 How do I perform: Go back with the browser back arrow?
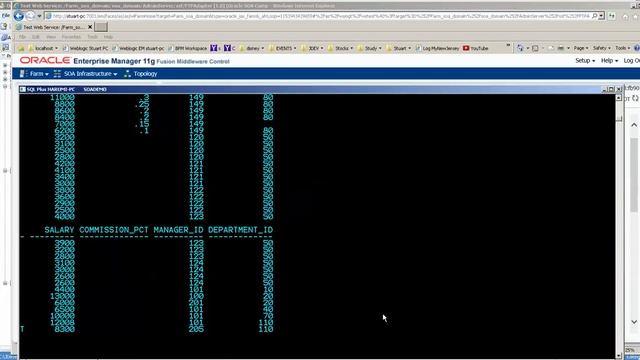pyautogui.click(x=18, y=16)
